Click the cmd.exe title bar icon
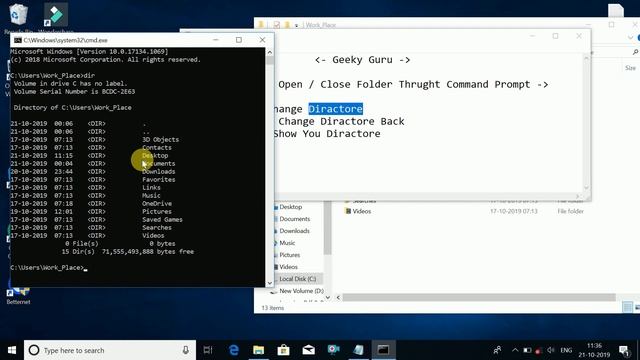This screenshot has width=640, height=360. 18,40
